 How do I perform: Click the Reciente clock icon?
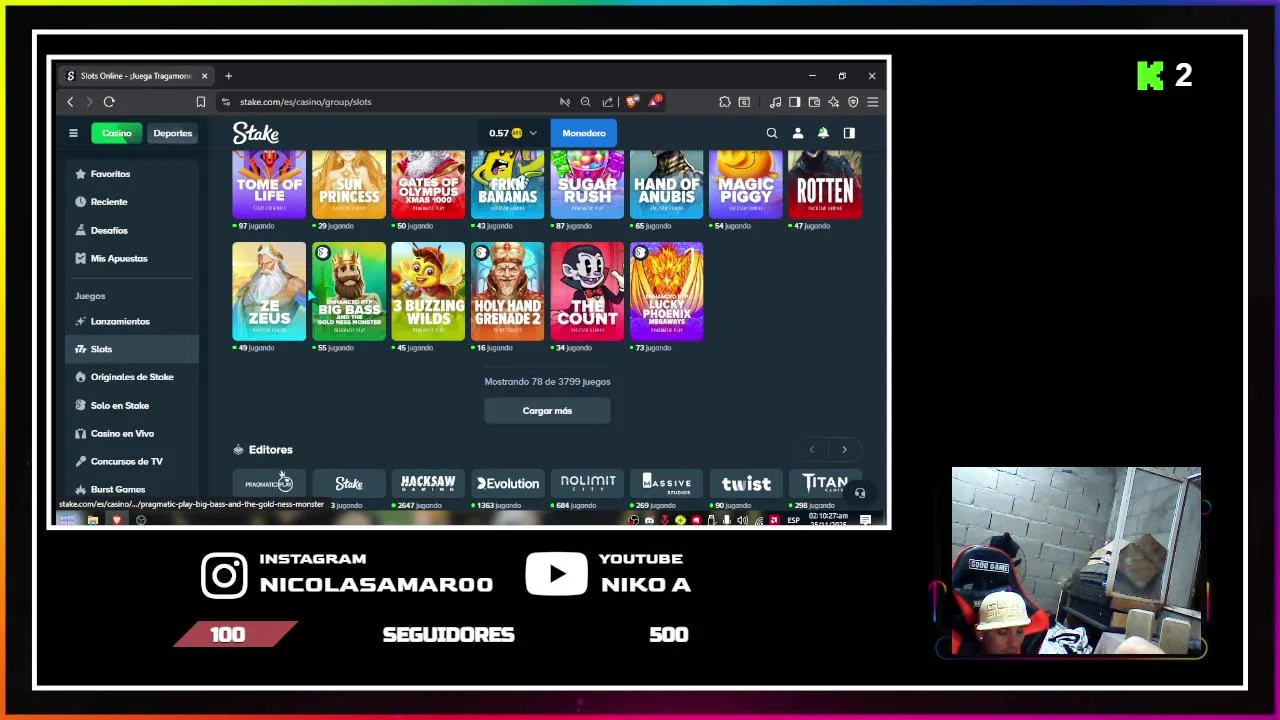point(80,202)
